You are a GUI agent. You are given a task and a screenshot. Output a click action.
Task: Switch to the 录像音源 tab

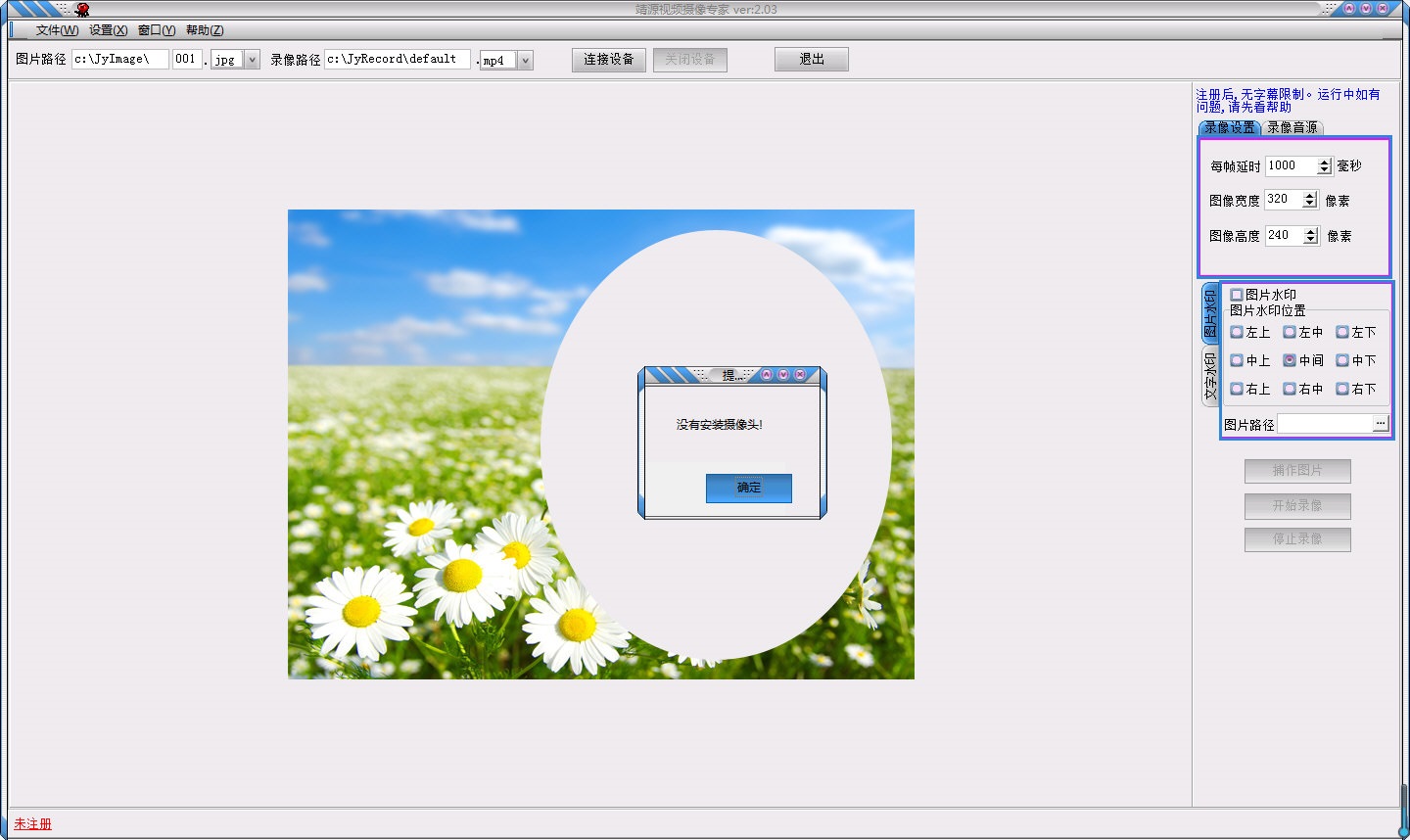point(1292,127)
